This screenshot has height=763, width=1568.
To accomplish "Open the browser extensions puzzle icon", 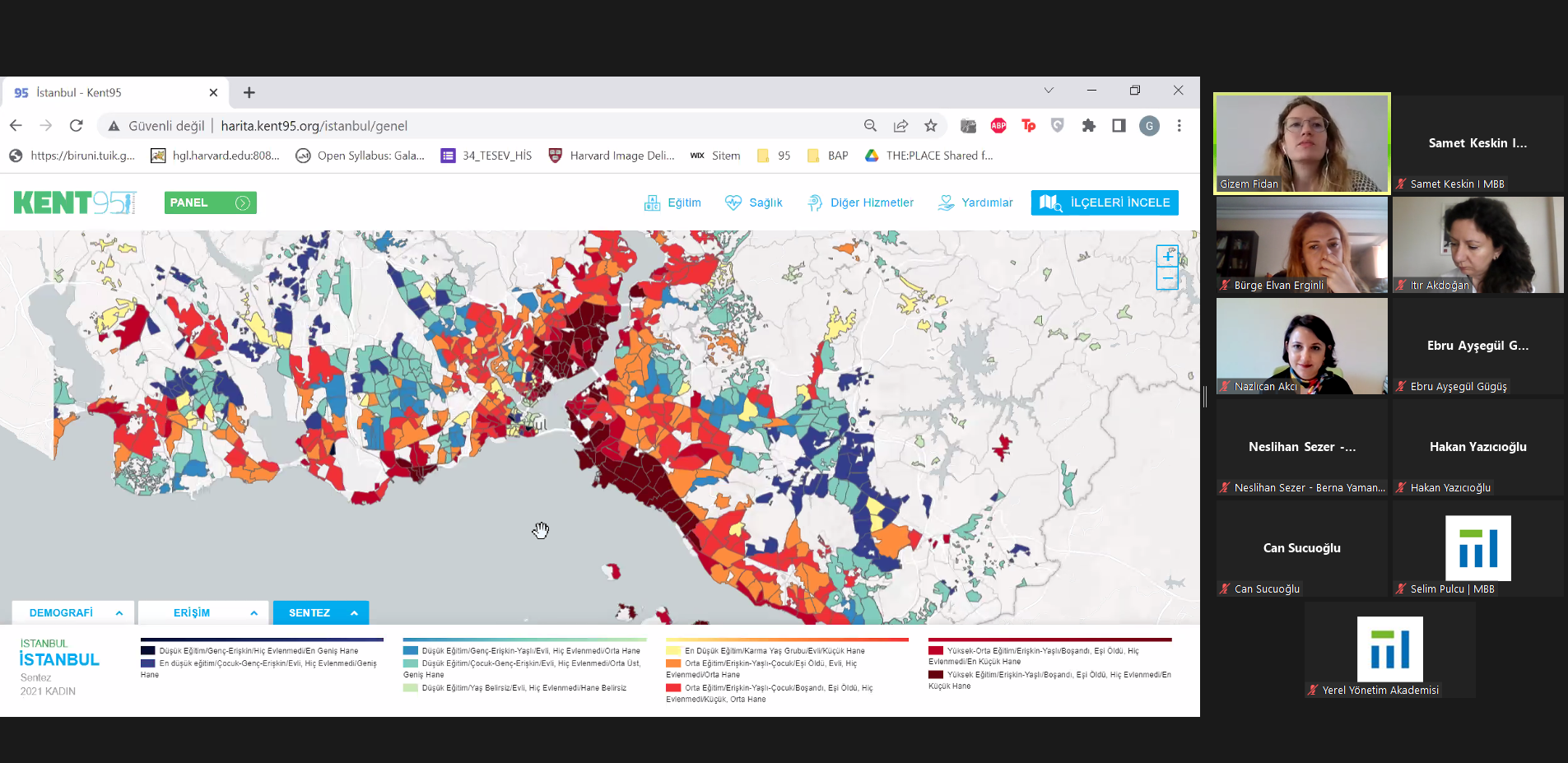I will pos(1088,126).
